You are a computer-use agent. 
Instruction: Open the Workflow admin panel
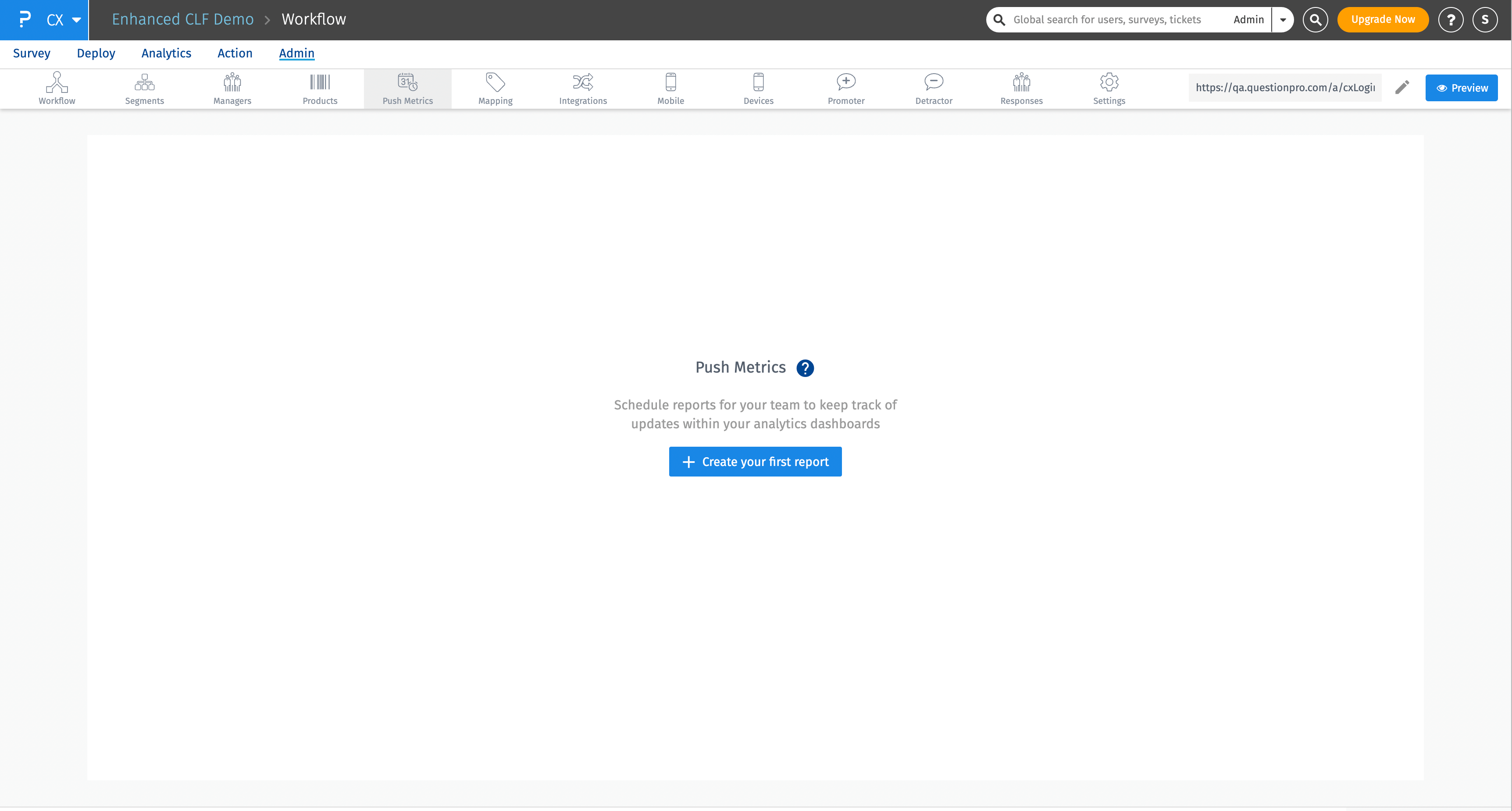pos(56,88)
